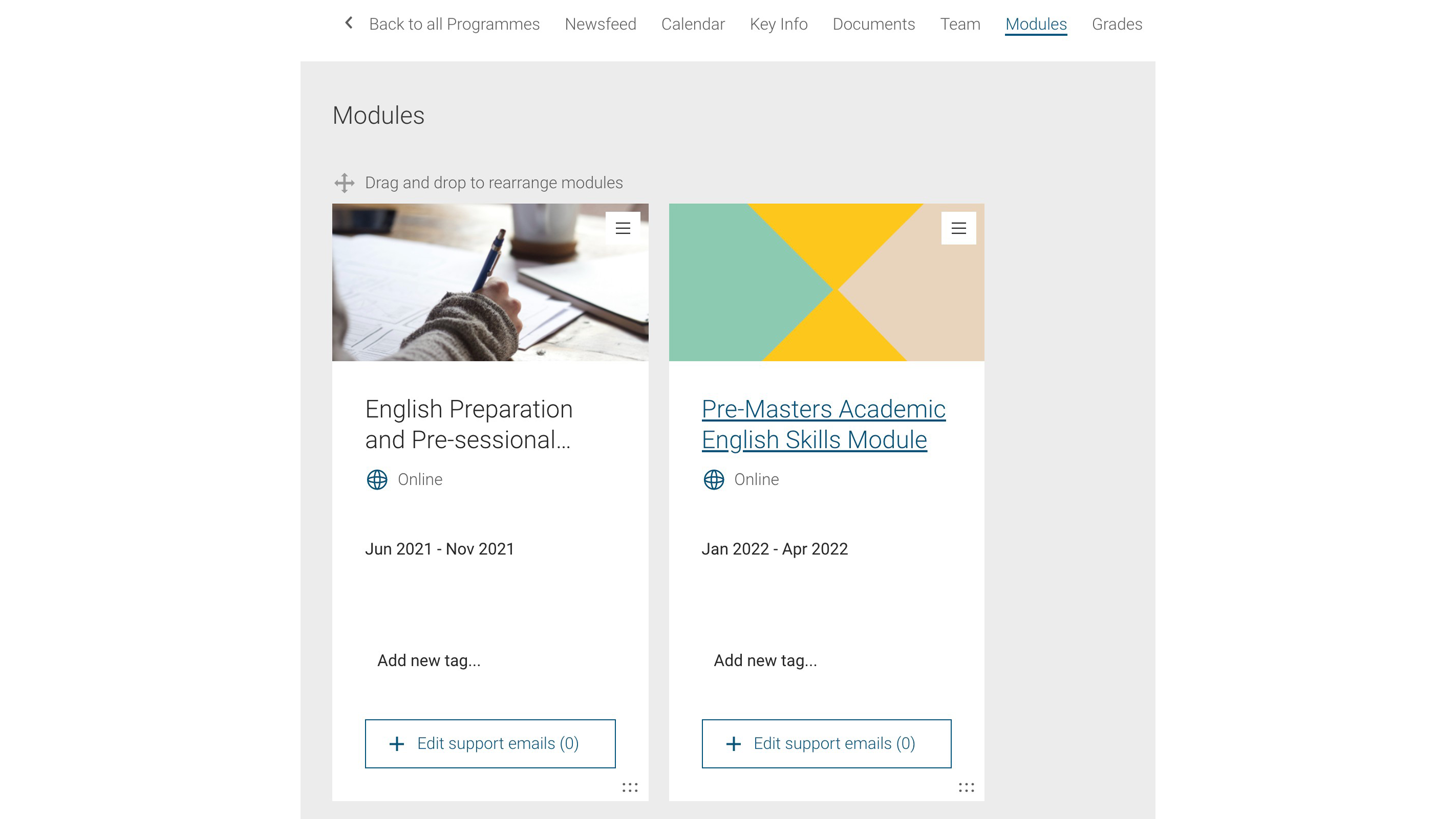Image resolution: width=1456 pixels, height=819 pixels.
Task: View the Documents section
Action: pyautogui.click(x=874, y=24)
